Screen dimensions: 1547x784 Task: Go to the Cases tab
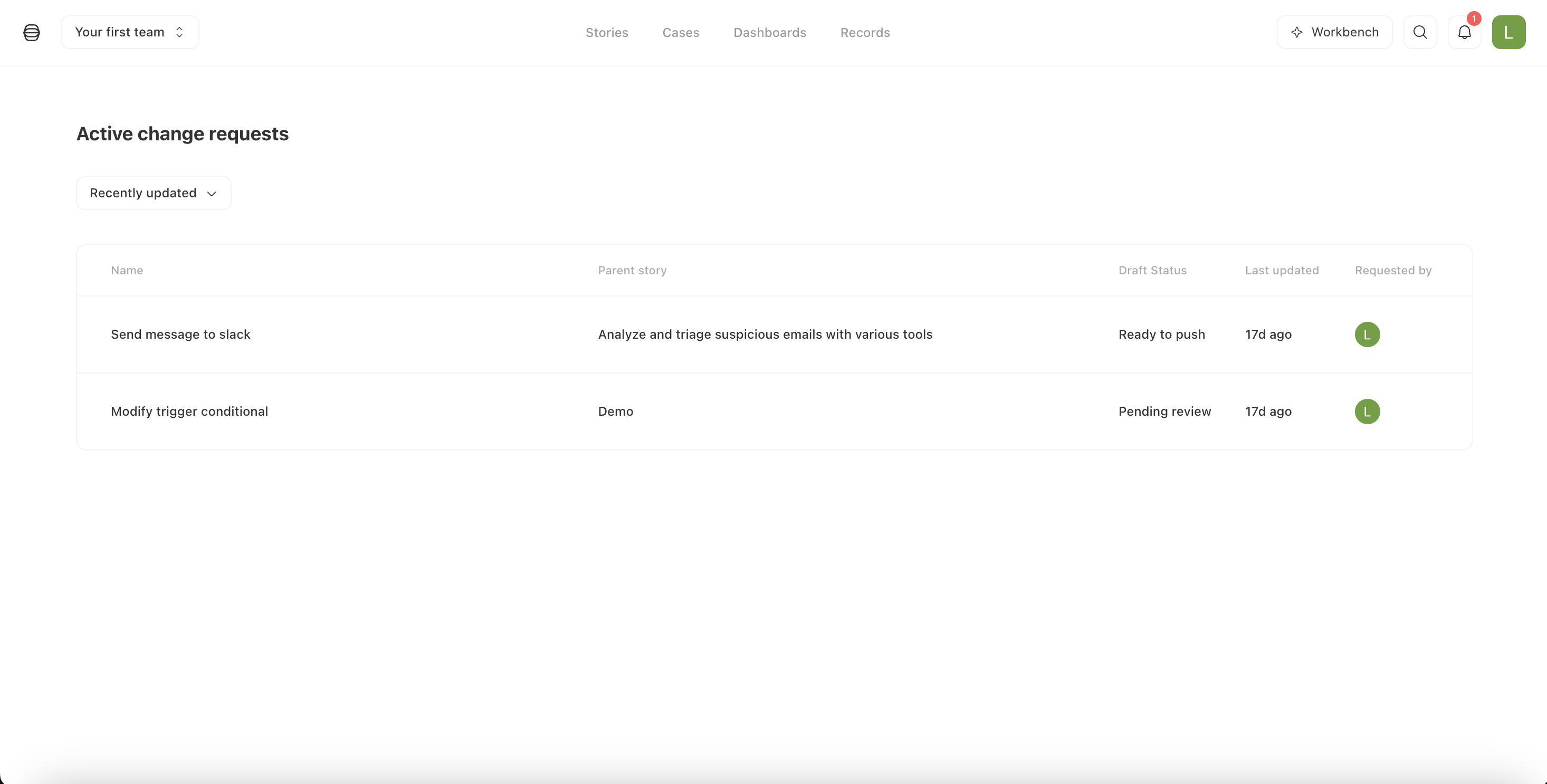coord(681,32)
